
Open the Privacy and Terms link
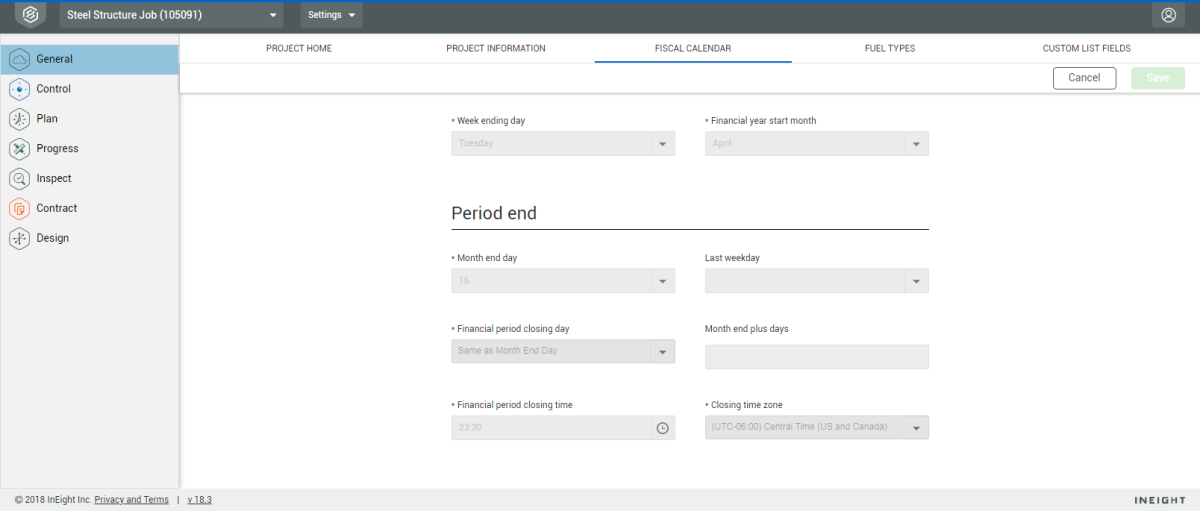click(x=131, y=500)
